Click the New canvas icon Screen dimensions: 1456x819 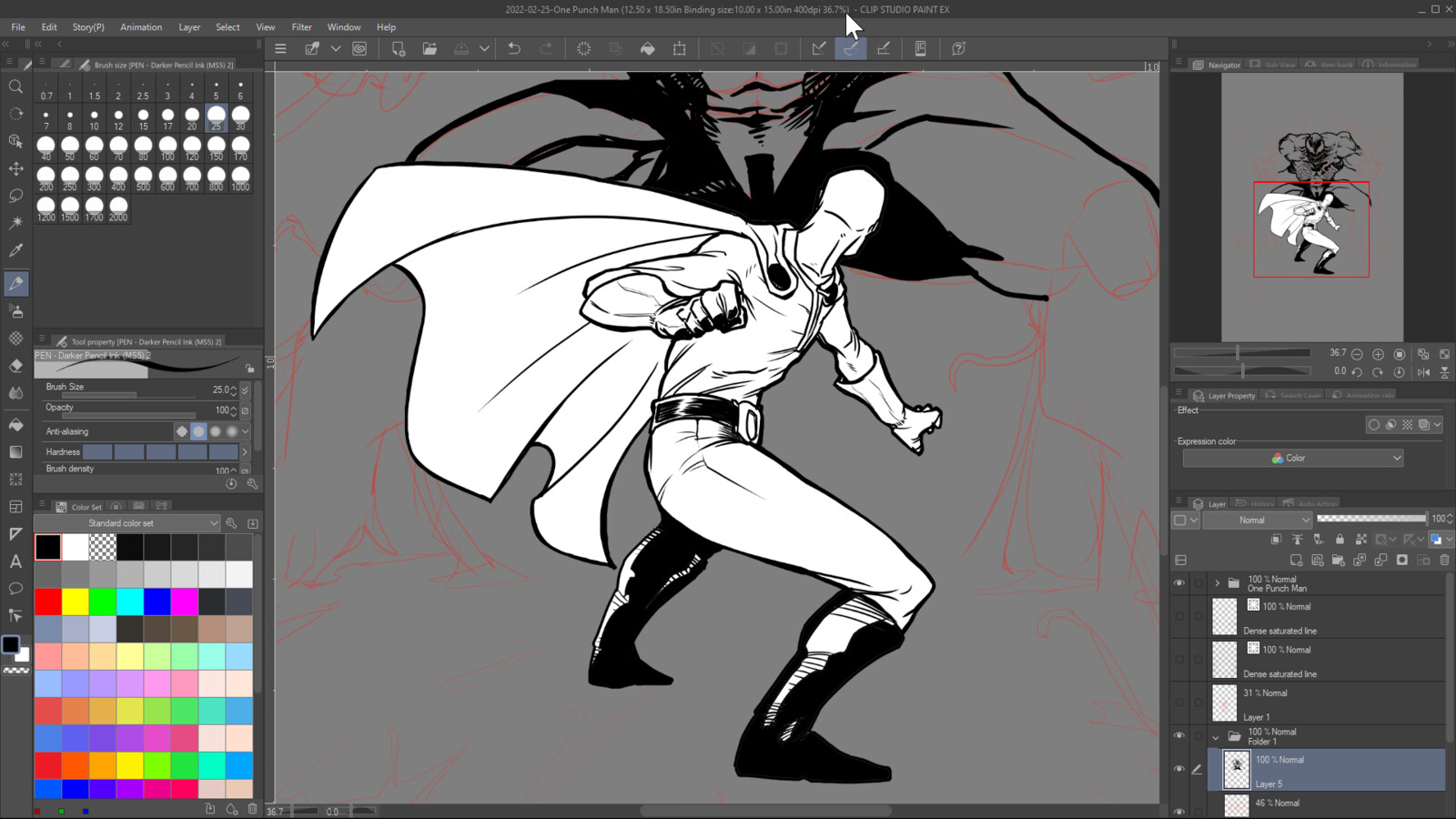coord(398,48)
